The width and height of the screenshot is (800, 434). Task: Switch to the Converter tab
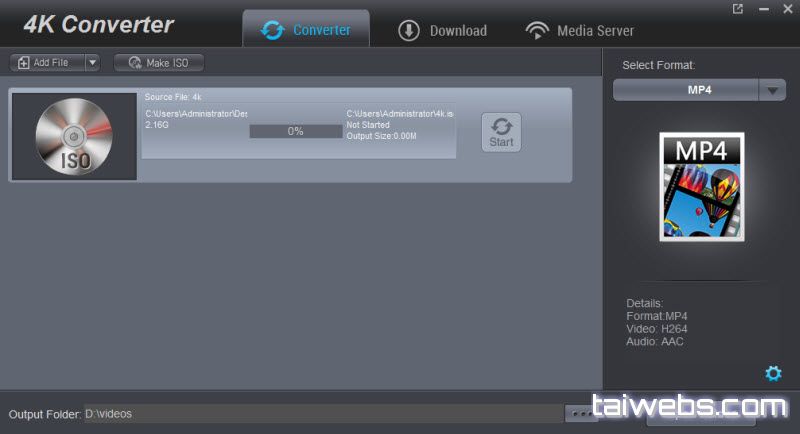coord(306,30)
